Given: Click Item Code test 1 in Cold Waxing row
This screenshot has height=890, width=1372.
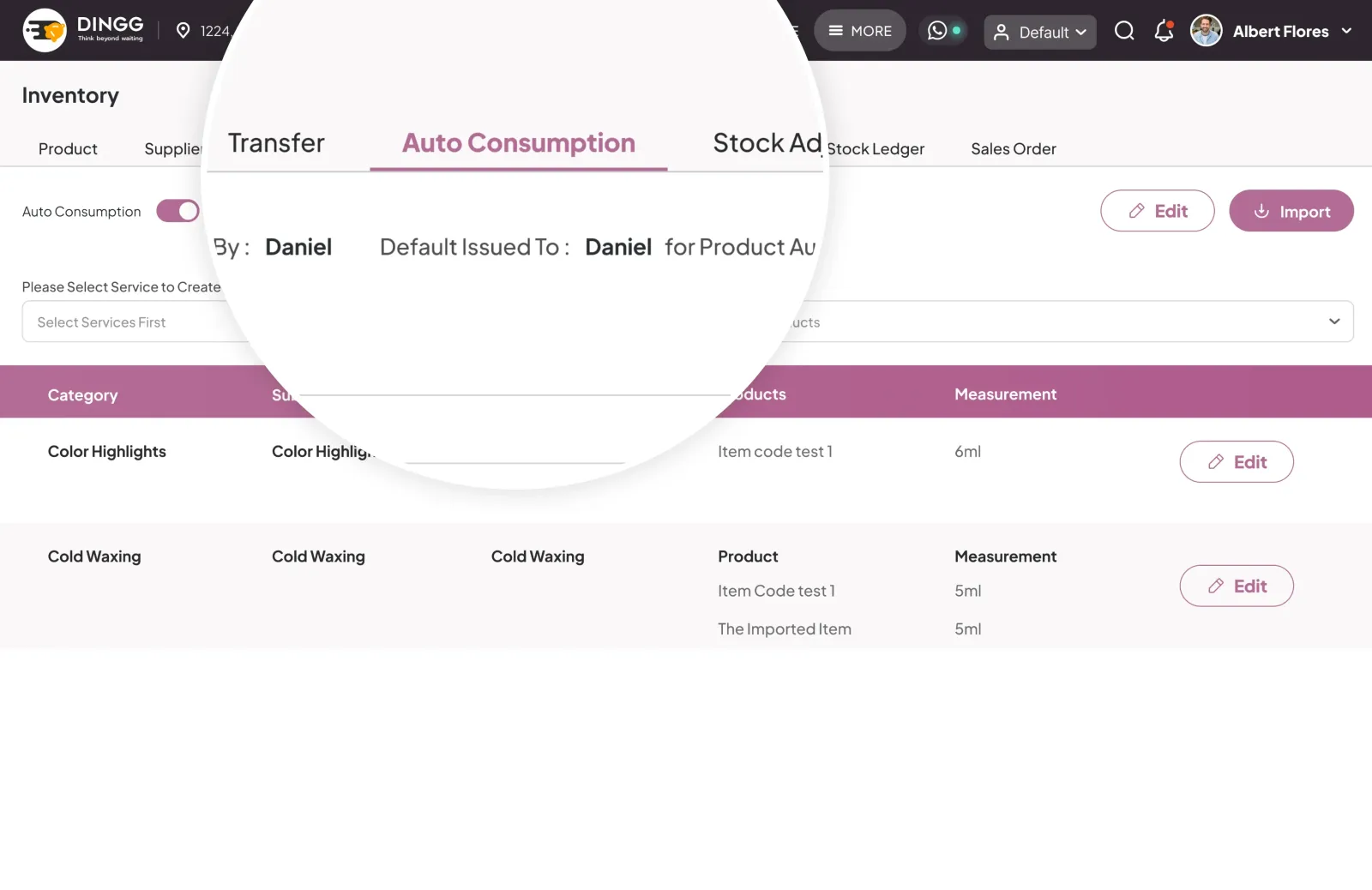Looking at the screenshot, I should coord(776,590).
